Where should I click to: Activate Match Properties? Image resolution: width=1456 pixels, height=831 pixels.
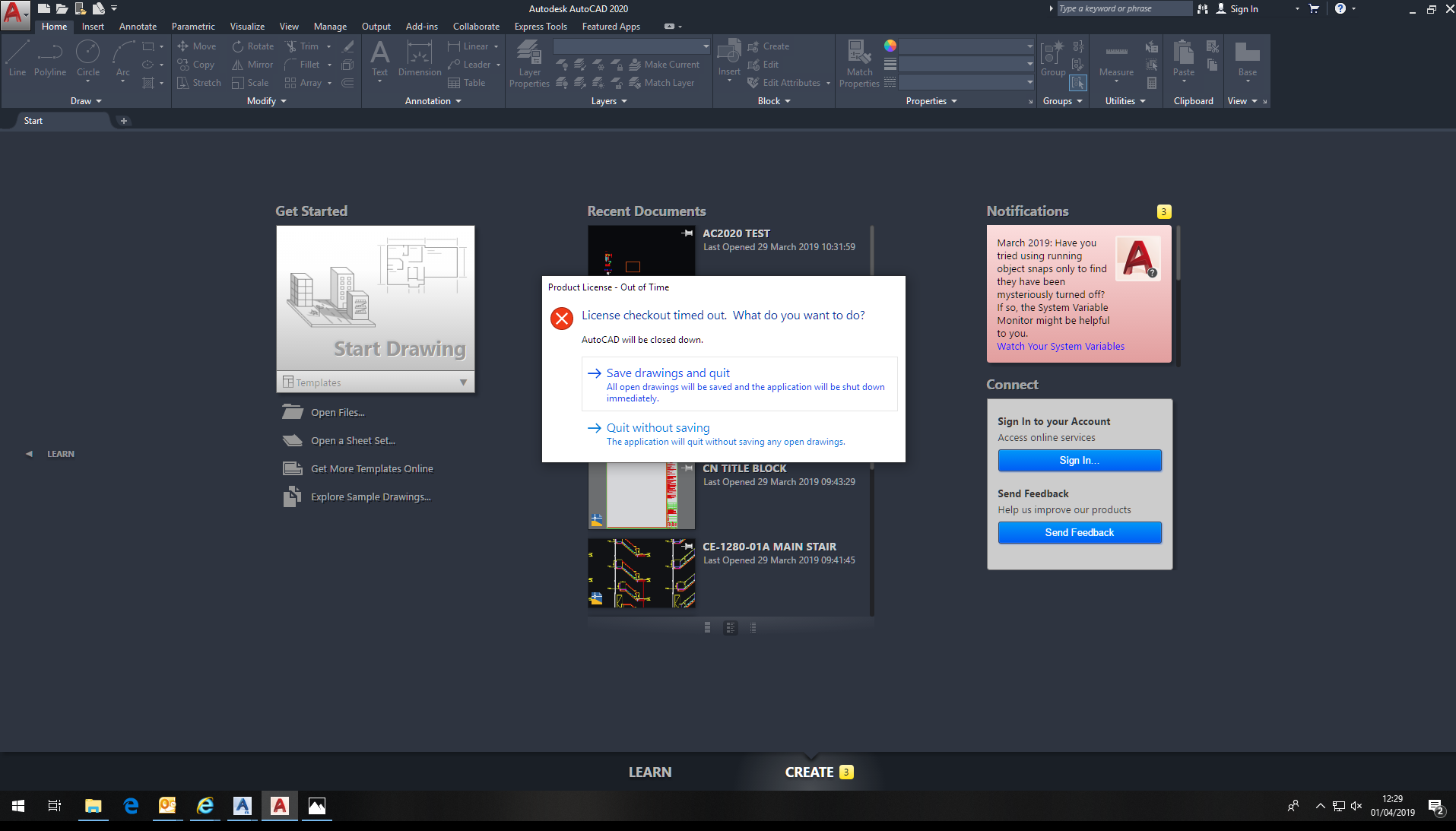[858, 61]
